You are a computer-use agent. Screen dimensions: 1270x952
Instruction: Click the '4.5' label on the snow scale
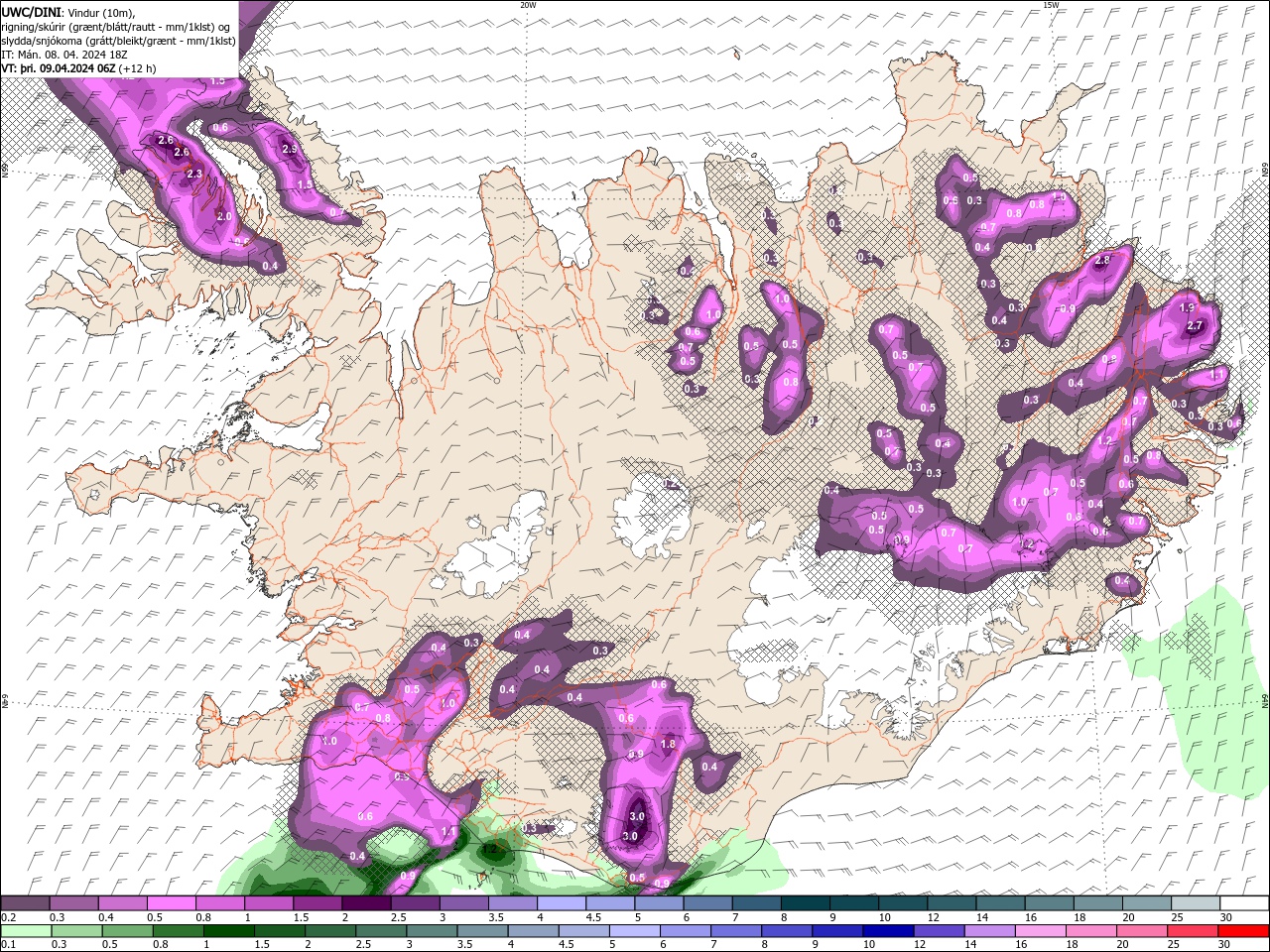[593, 918]
